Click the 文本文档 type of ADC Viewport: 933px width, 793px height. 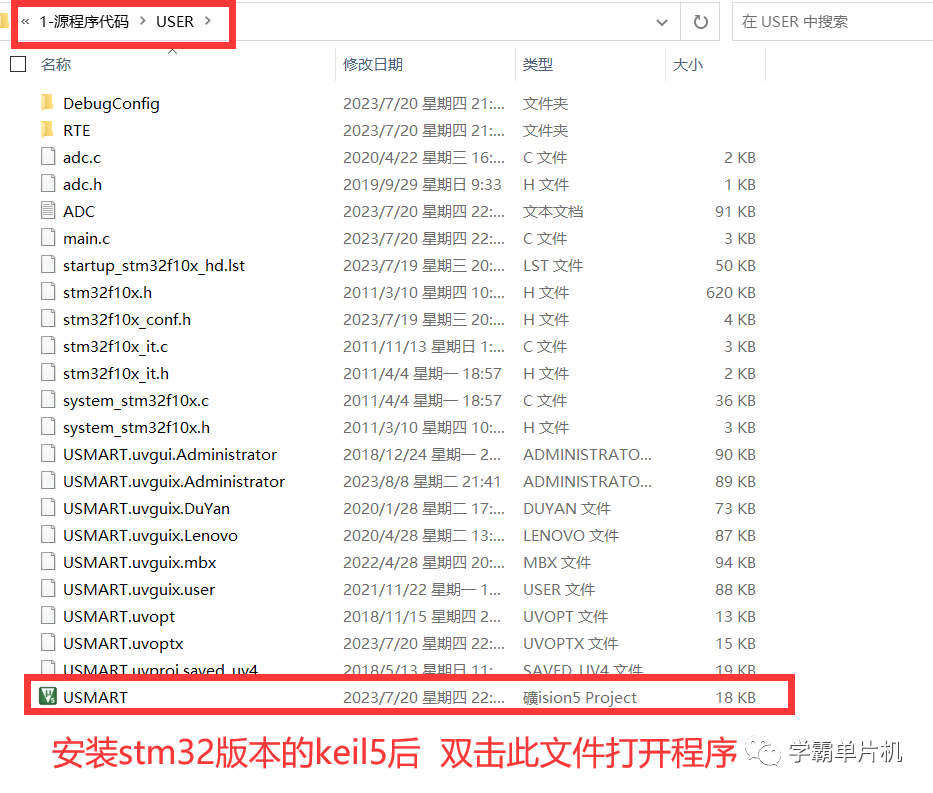coord(553,212)
